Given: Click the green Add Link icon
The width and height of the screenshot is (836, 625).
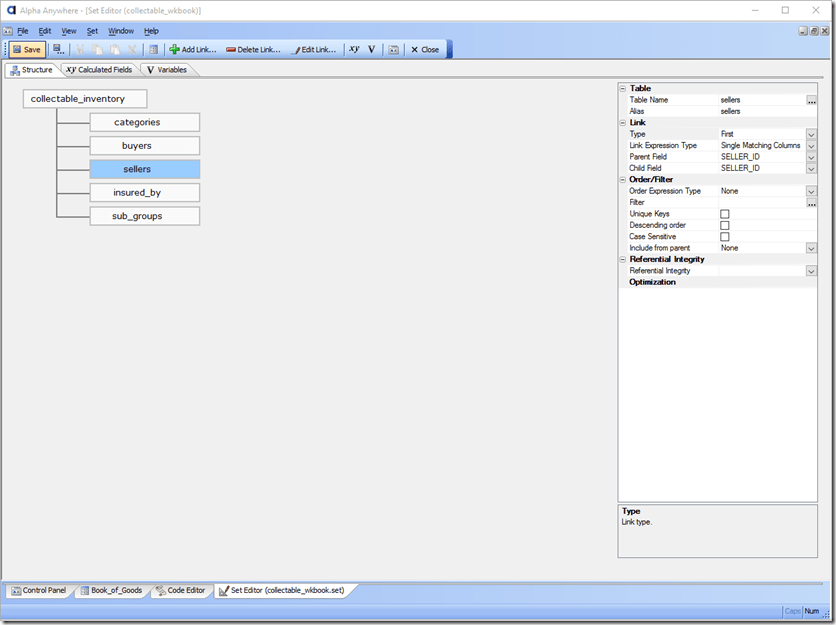Looking at the screenshot, I should point(175,49).
